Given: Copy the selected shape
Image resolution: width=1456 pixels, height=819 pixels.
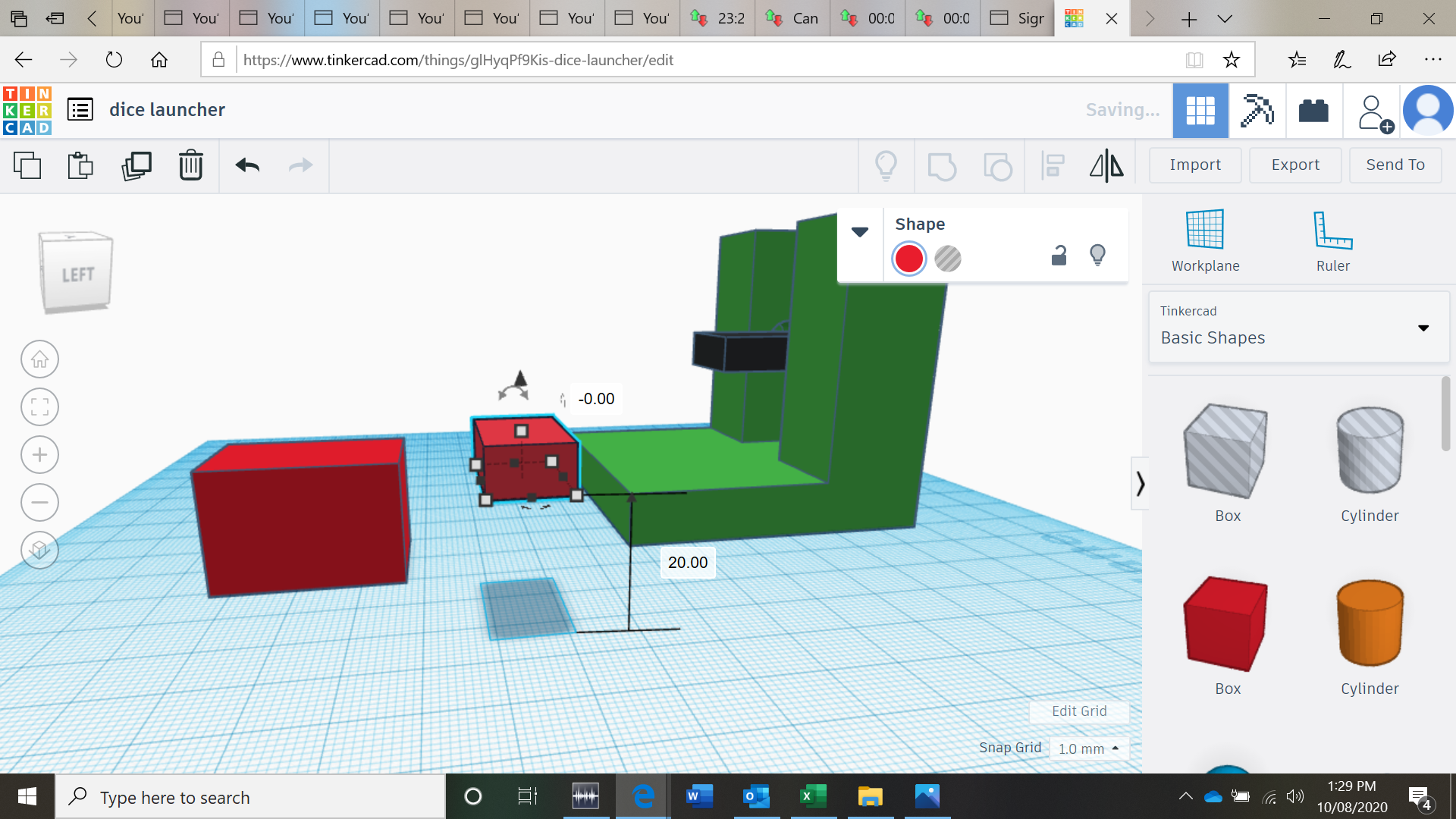Looking at the screenshot, I should pyautogui.click(x=27, y=165).
